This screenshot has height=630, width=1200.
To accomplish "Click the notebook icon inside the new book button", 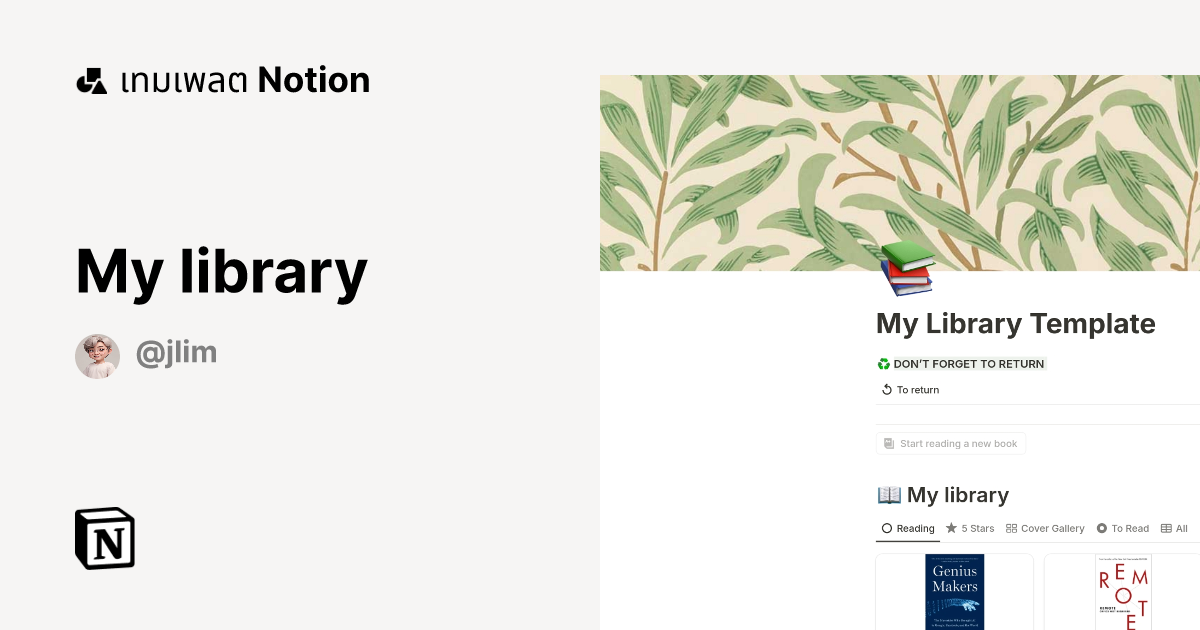I will tap(888, 443).
